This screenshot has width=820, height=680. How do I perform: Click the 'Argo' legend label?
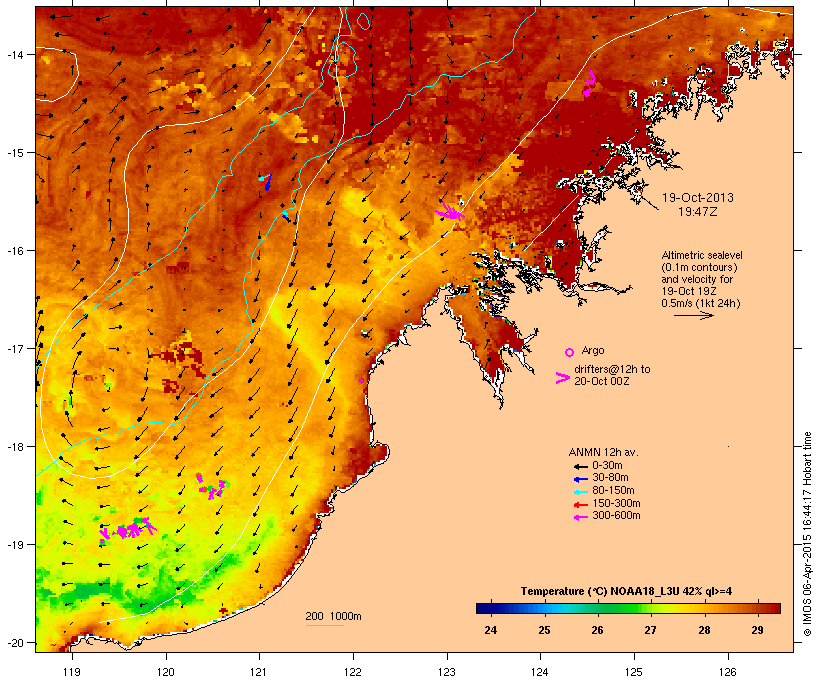[593, 350]
